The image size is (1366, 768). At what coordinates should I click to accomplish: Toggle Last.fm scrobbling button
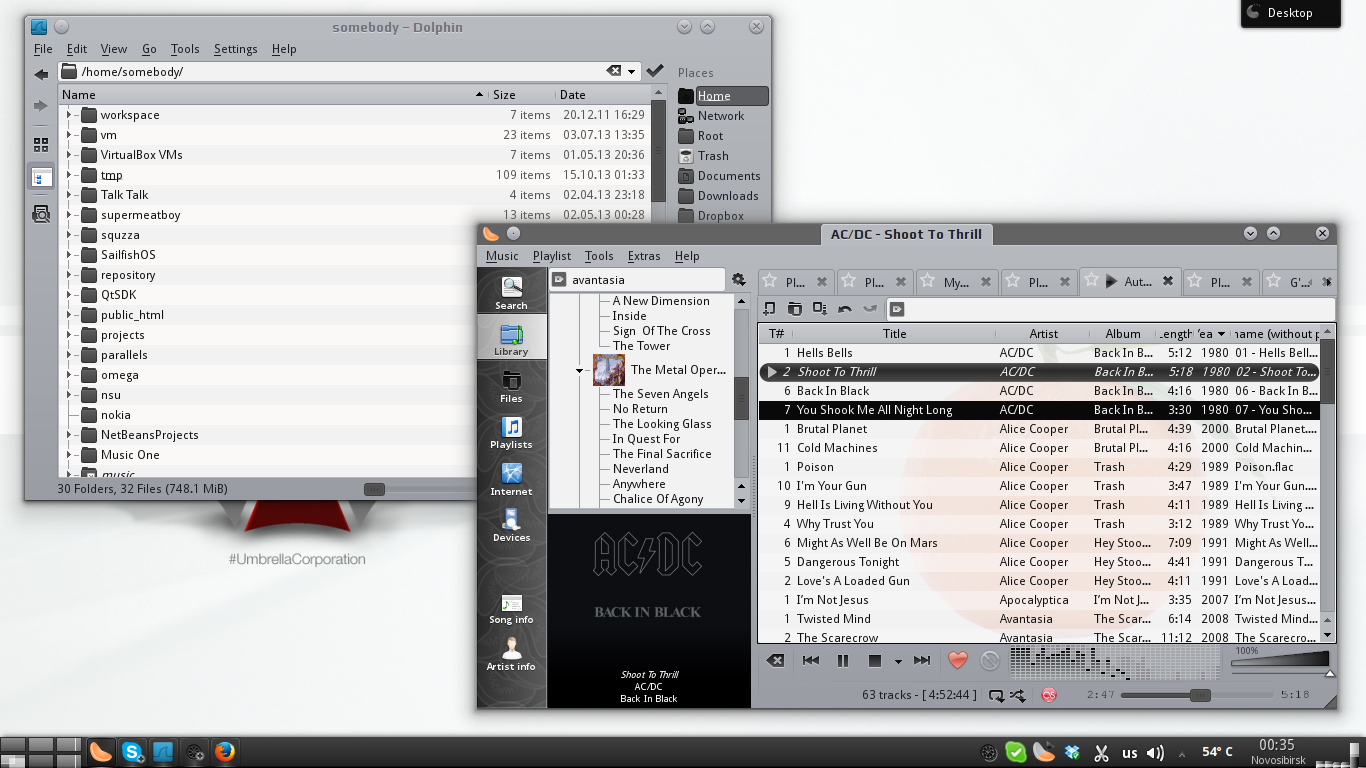coord(1049,694)
